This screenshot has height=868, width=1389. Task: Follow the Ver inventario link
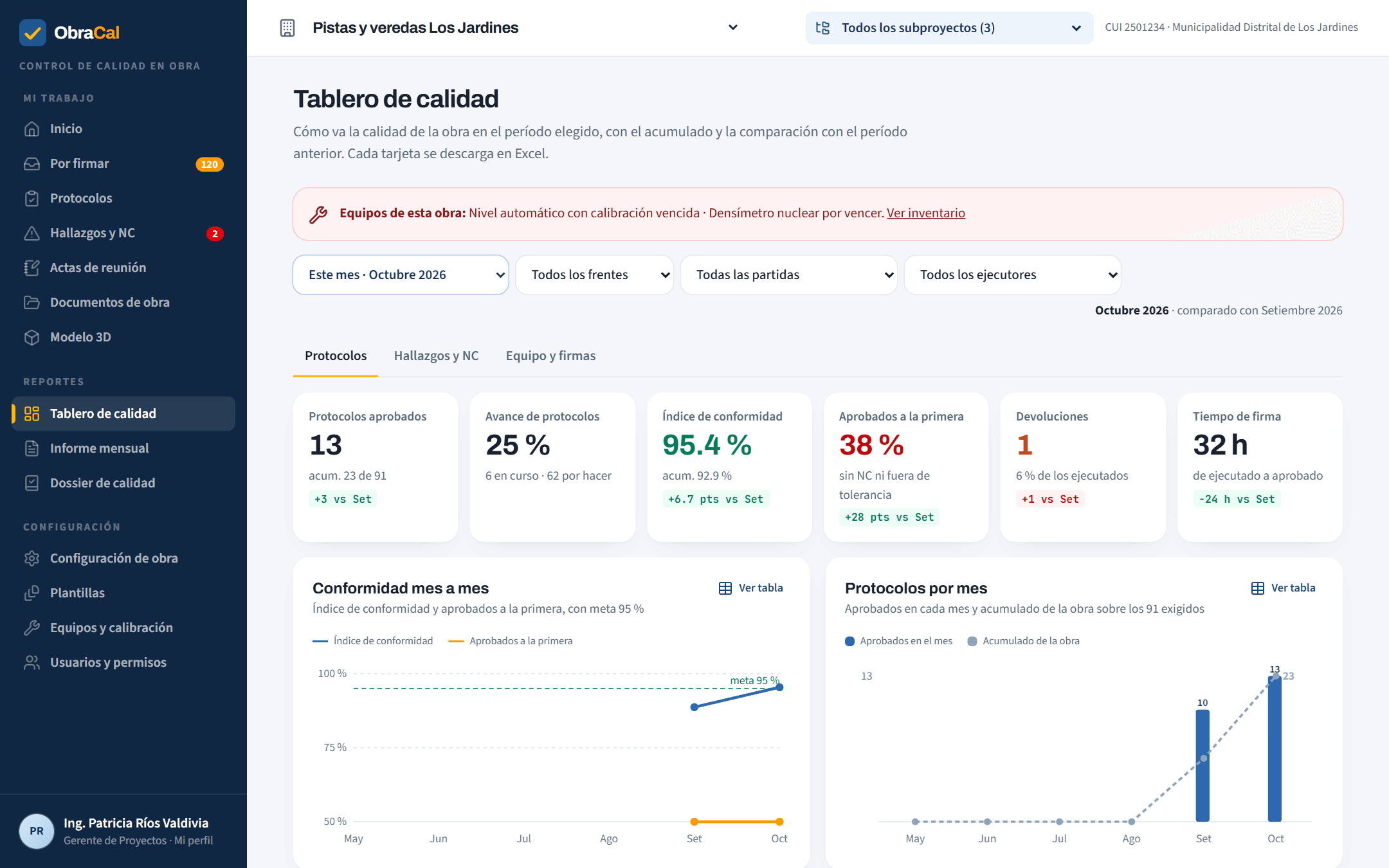coord(926,213)
